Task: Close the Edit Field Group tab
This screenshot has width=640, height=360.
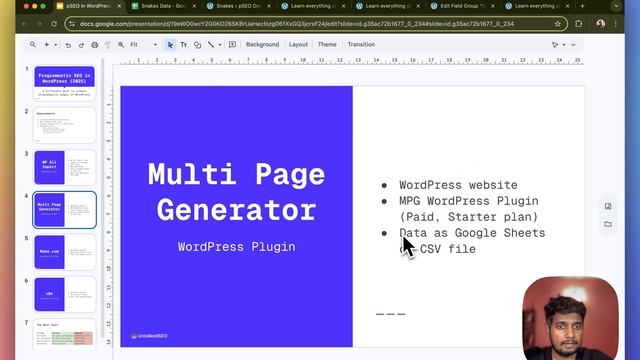Action: [493, 6]
